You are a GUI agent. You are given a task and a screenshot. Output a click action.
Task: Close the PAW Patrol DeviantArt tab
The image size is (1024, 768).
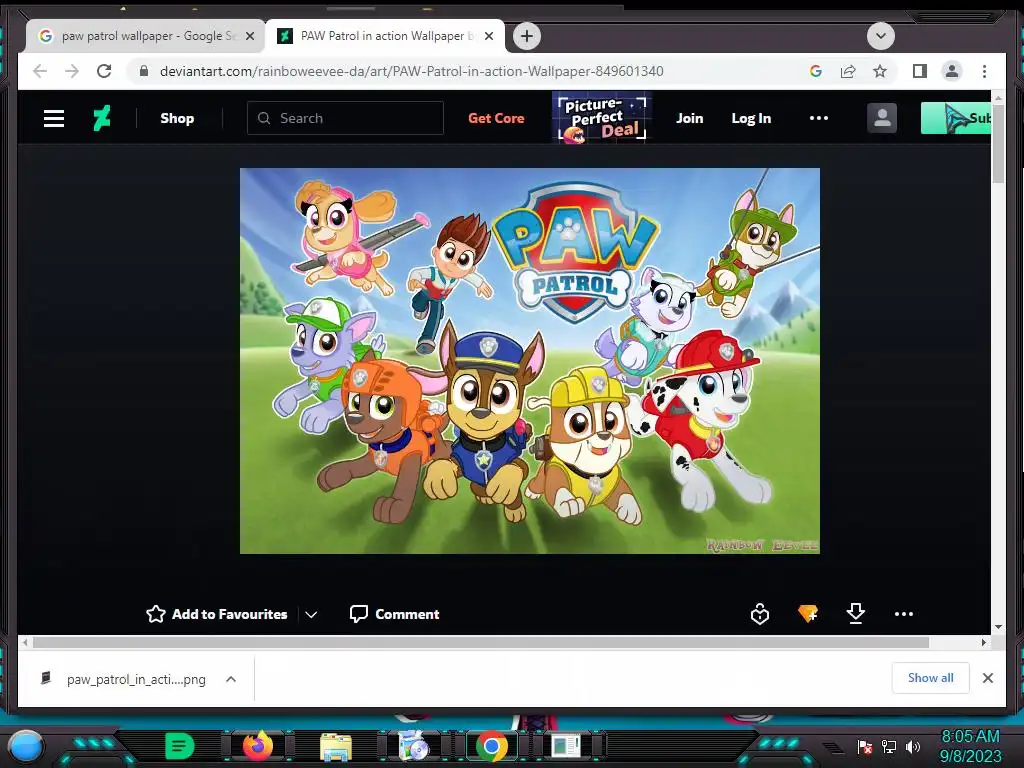coord(488,36)
